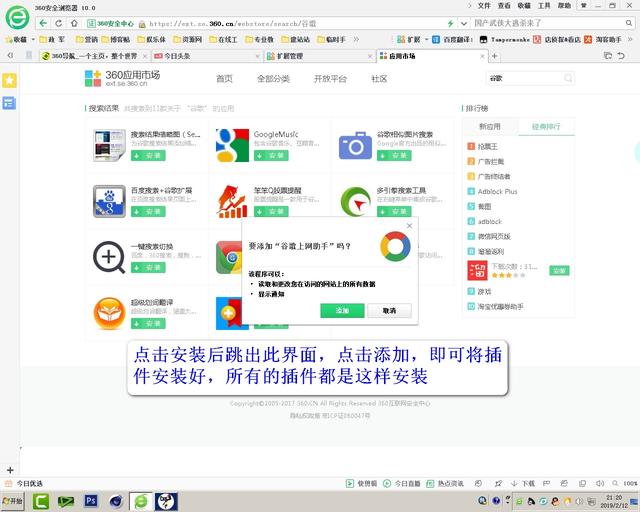
Task: Click the GoogleMusic app thumbnail
Action: (232, 145)
